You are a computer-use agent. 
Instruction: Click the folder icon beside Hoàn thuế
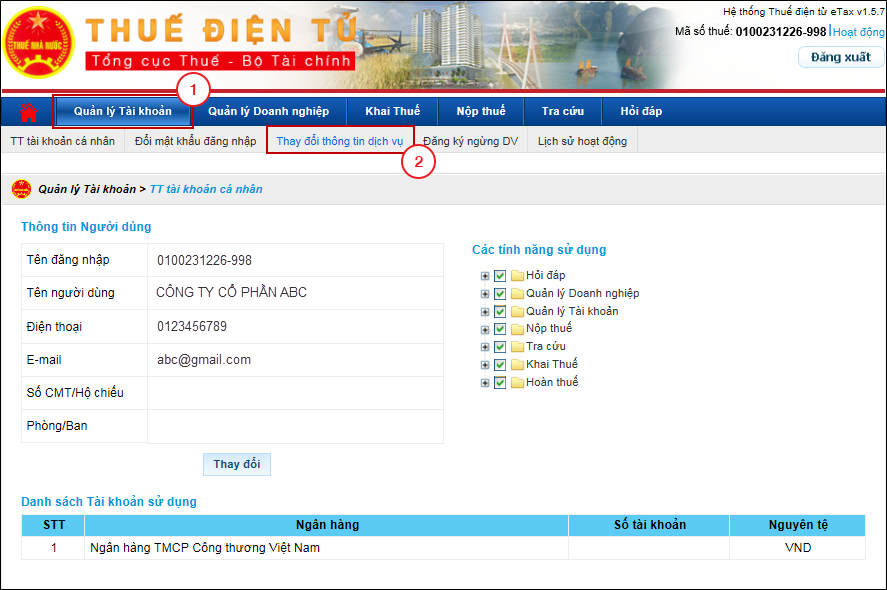(x=517, y=383)
